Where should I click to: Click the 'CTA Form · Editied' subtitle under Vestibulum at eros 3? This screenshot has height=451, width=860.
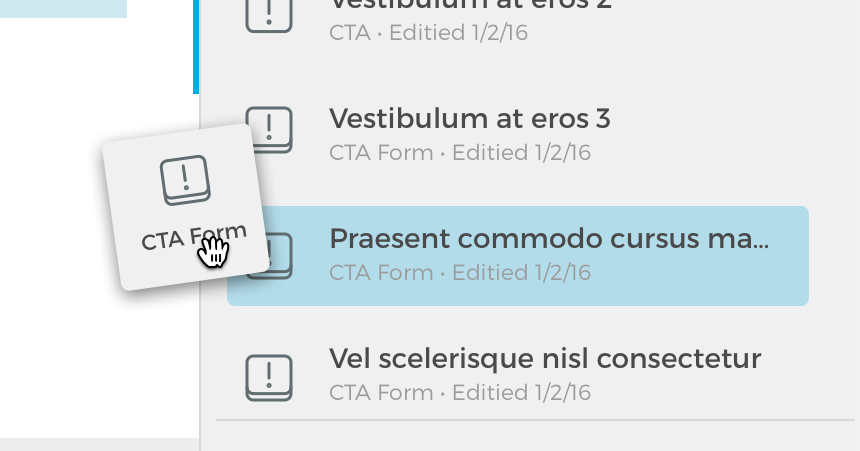[x=460, y=153]
